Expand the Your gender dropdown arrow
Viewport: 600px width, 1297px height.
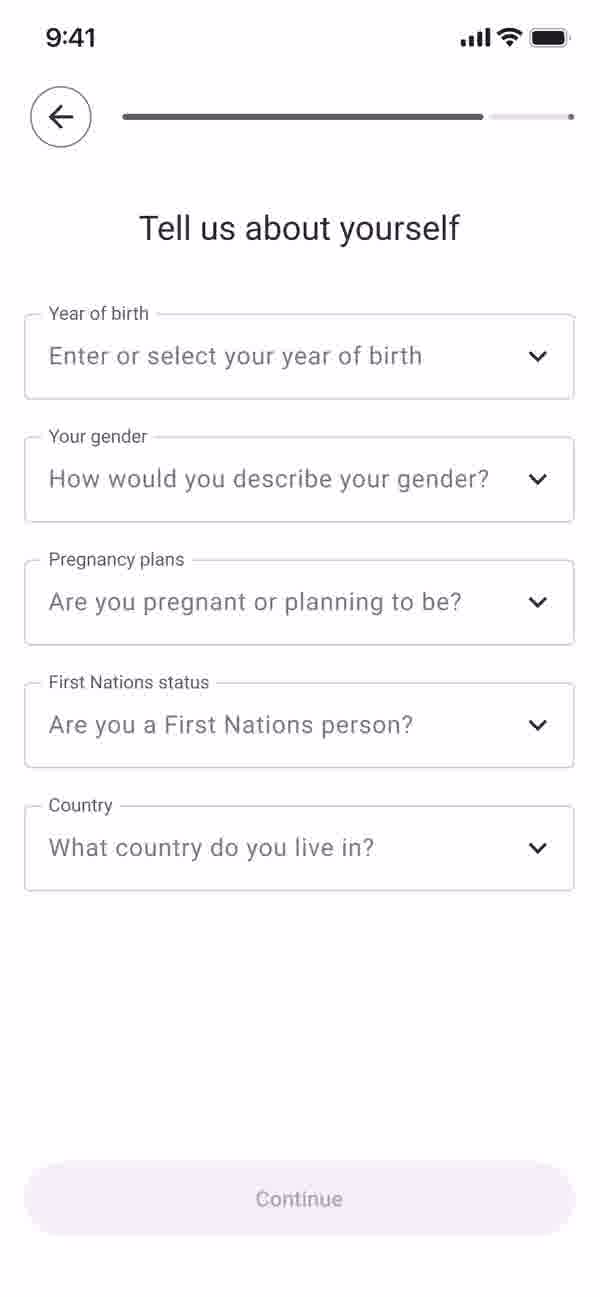point(538,479)
